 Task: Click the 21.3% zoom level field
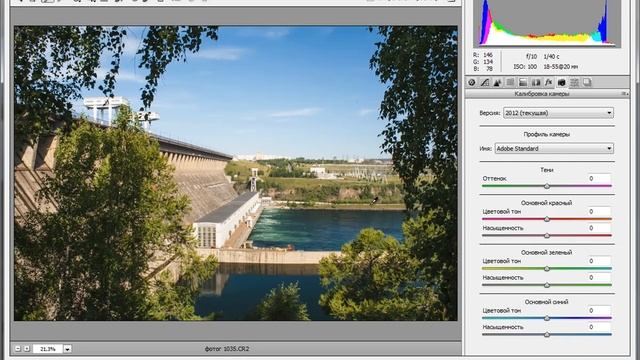48,349
